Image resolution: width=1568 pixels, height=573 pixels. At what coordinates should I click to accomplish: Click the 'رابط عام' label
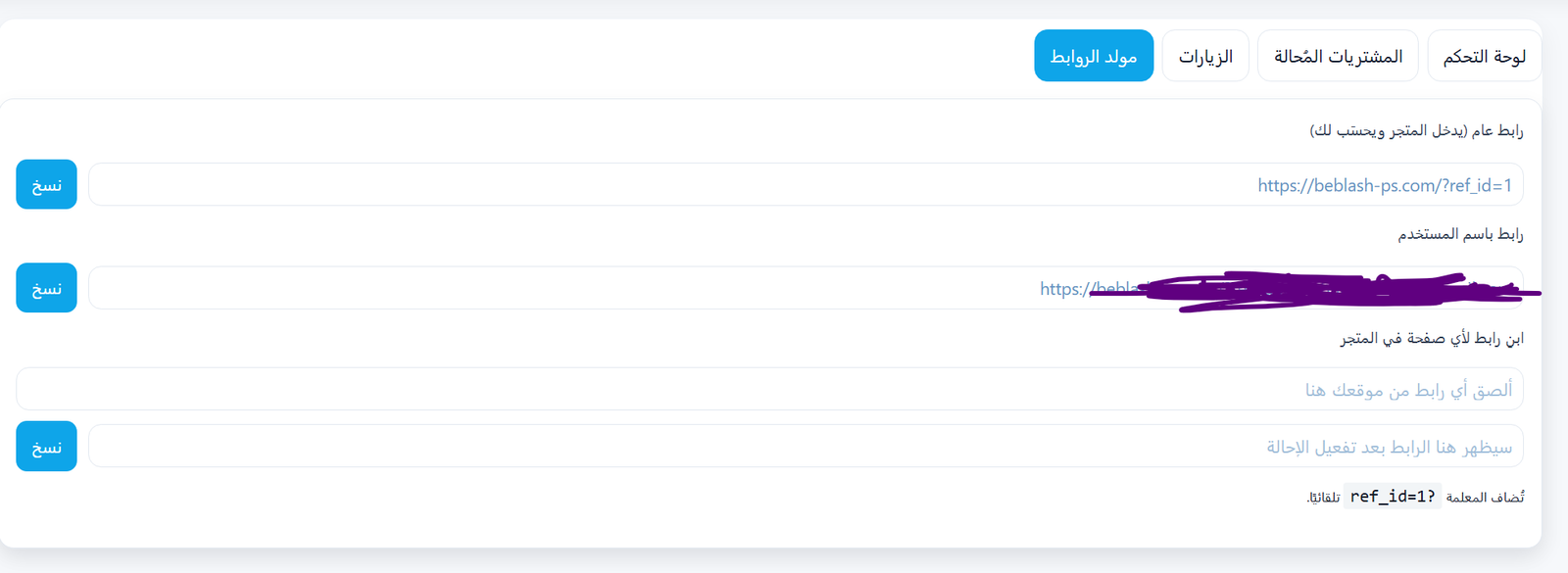1497,130
